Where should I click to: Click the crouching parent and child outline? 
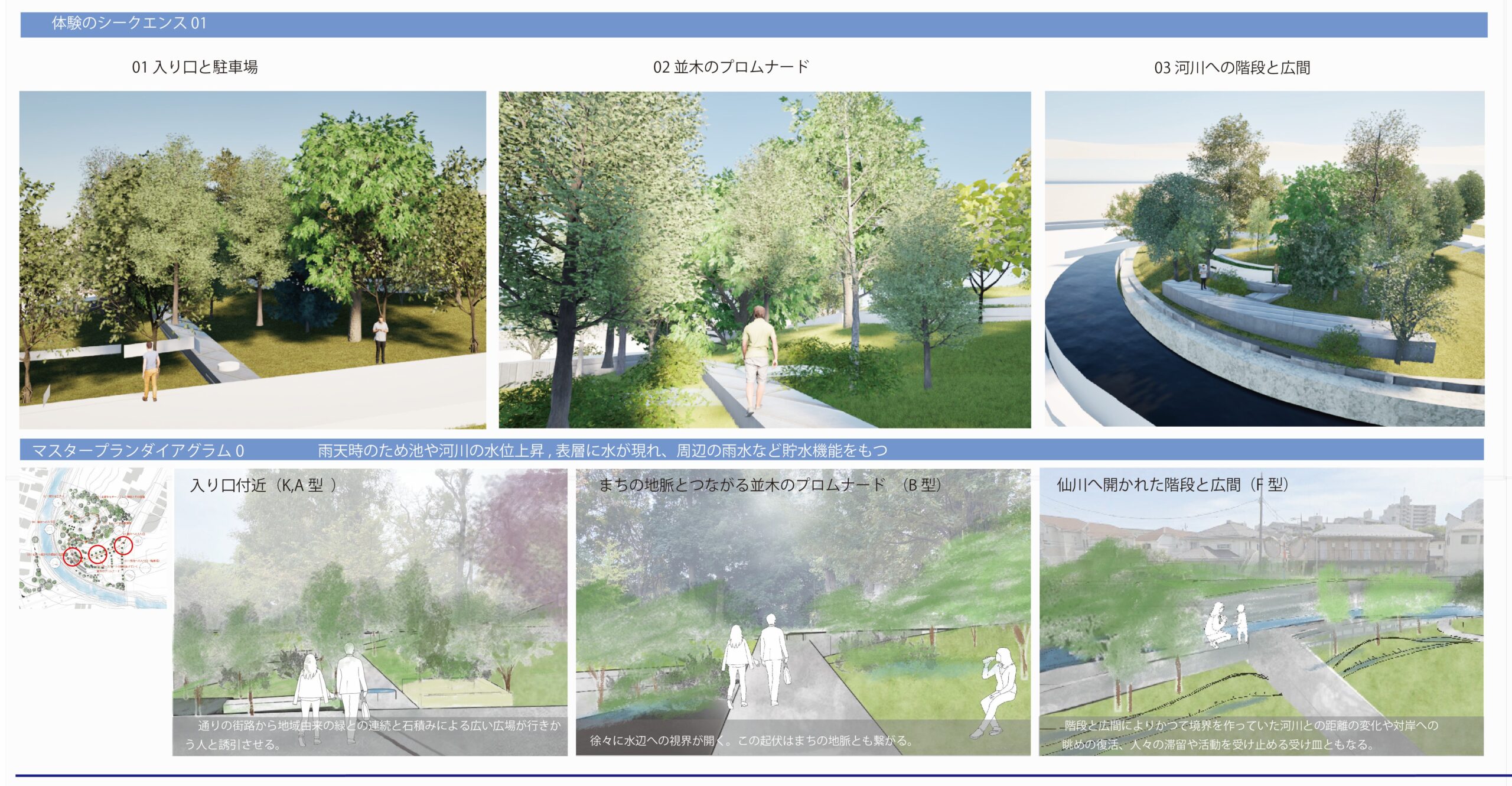click(x=1226, y=625)
